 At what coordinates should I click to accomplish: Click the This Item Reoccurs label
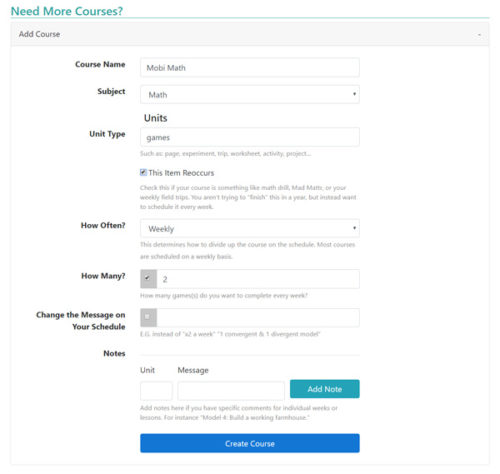pos(181,173)
